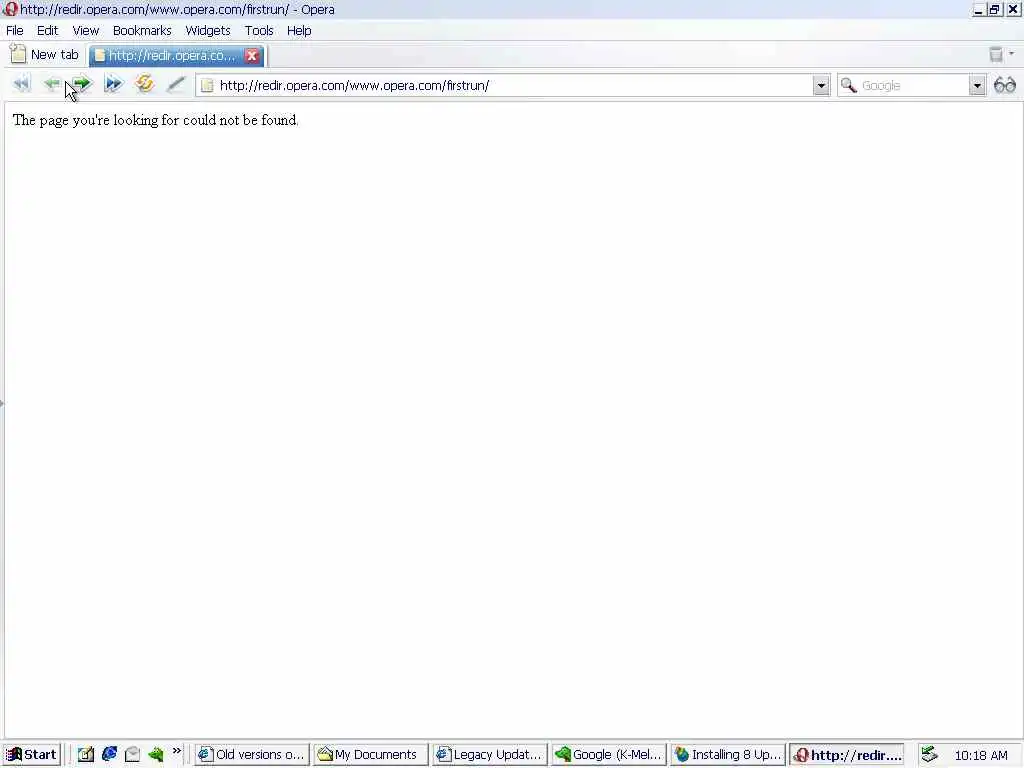Open the Help menu

pos(299,31)
